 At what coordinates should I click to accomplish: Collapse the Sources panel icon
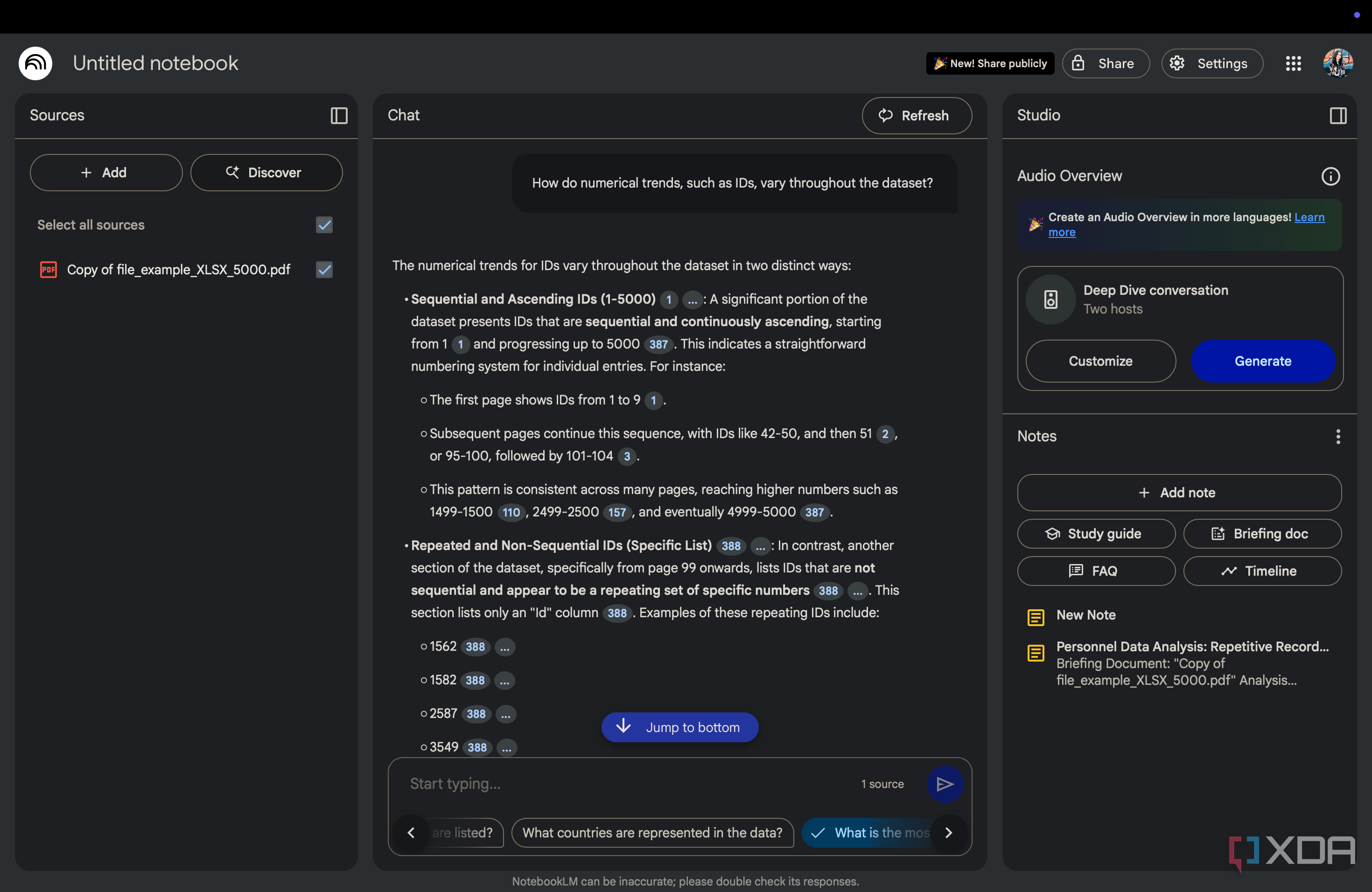339,116
